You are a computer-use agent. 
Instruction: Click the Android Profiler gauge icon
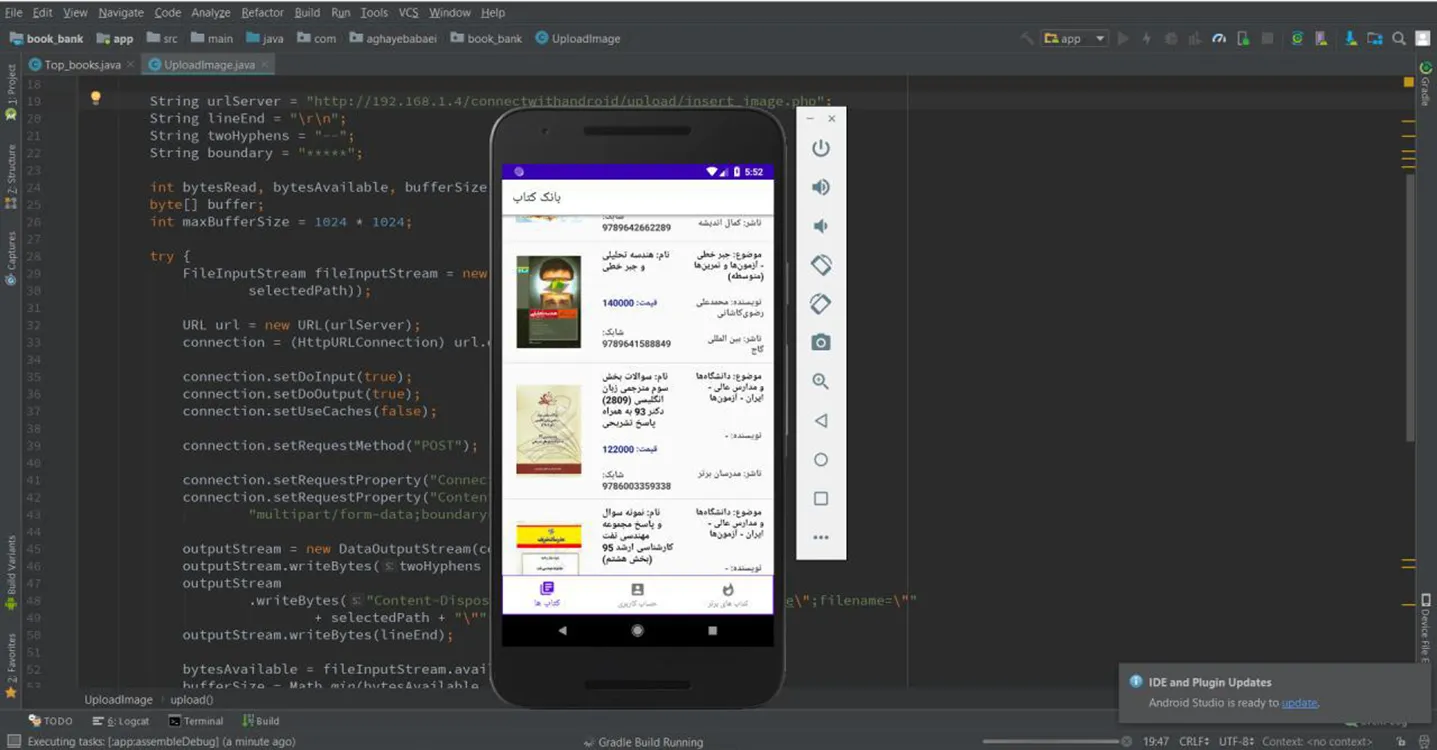coord(1218,39)
